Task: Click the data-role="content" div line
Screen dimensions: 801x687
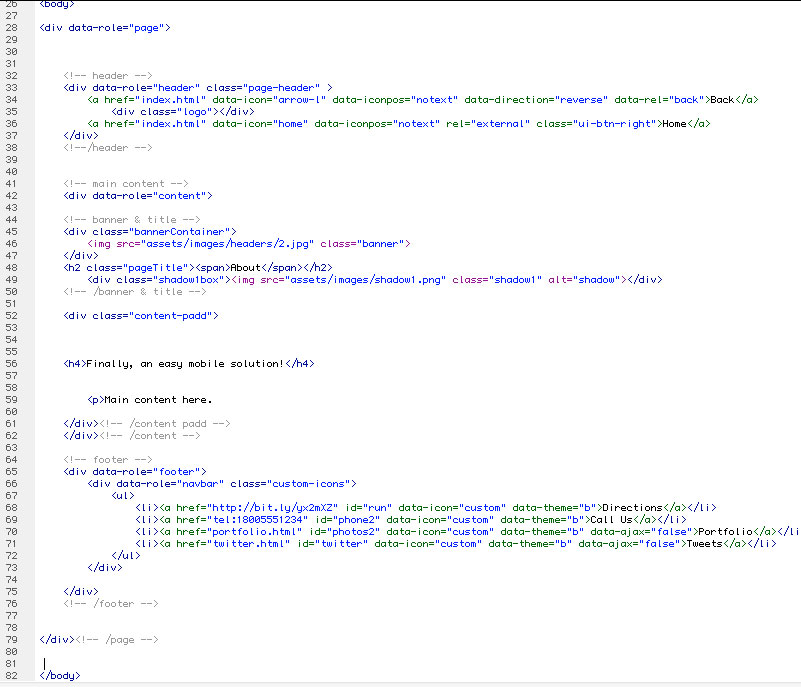Action: [x=138, y=196]
